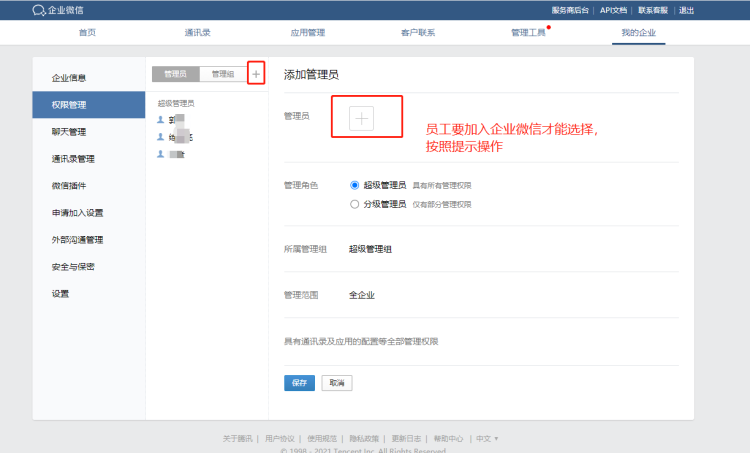Click plus icon beside 管理组 tab

point(256,74)
